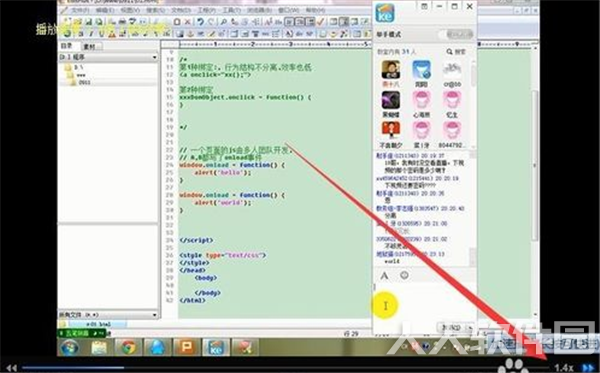Click the green screen recorder widget
Viewport: 600px width, 373px height.
click(82, 333)
